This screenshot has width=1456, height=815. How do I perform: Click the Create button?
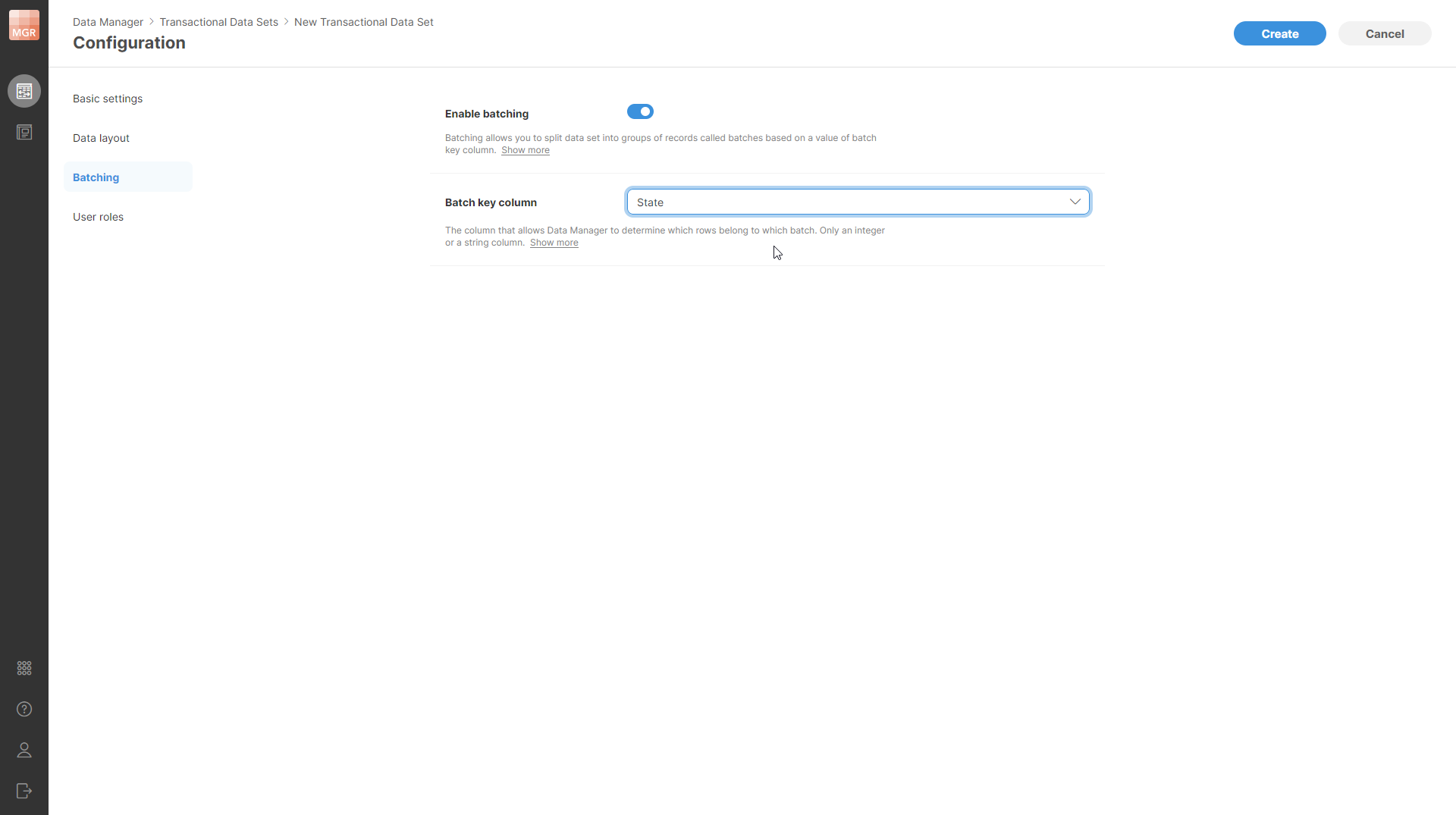1279,33
